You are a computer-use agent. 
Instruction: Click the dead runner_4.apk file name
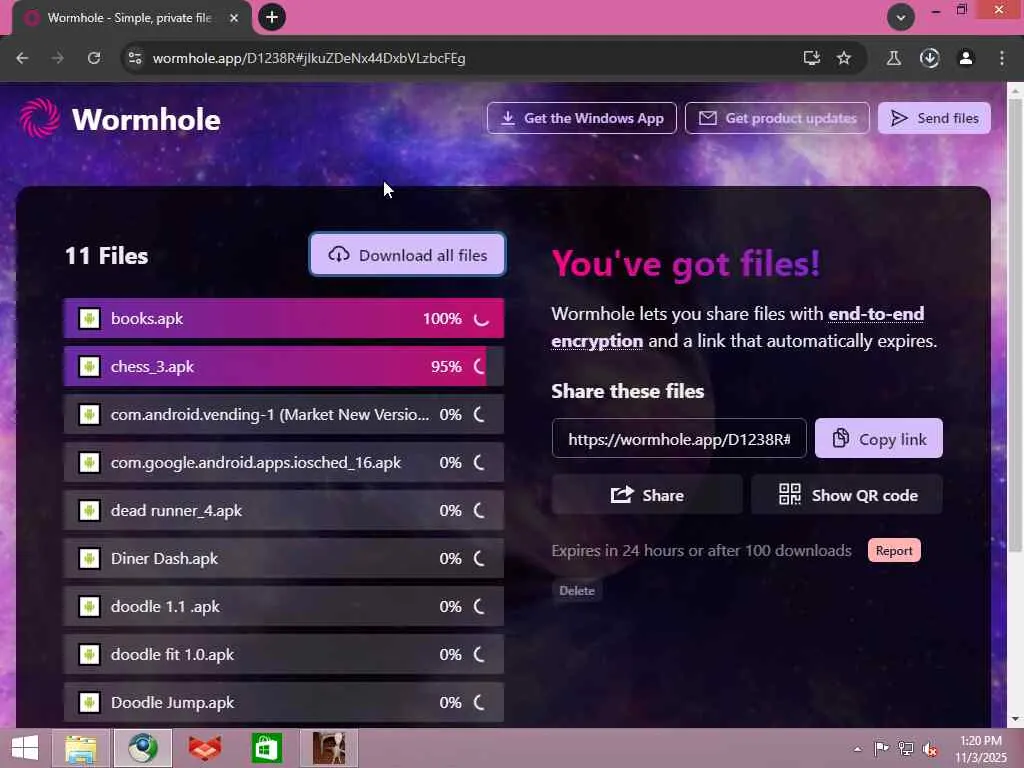(x=176, y=511)
